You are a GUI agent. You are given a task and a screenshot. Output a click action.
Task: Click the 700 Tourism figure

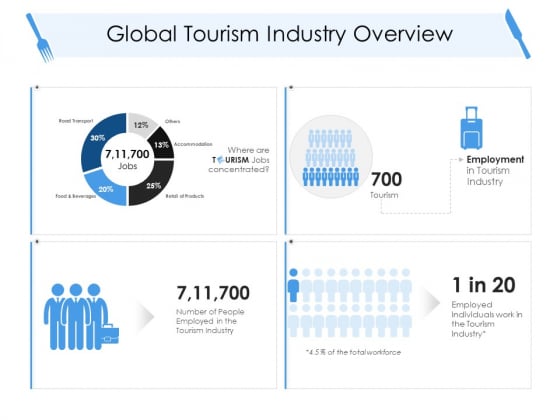tap(386, 184)
